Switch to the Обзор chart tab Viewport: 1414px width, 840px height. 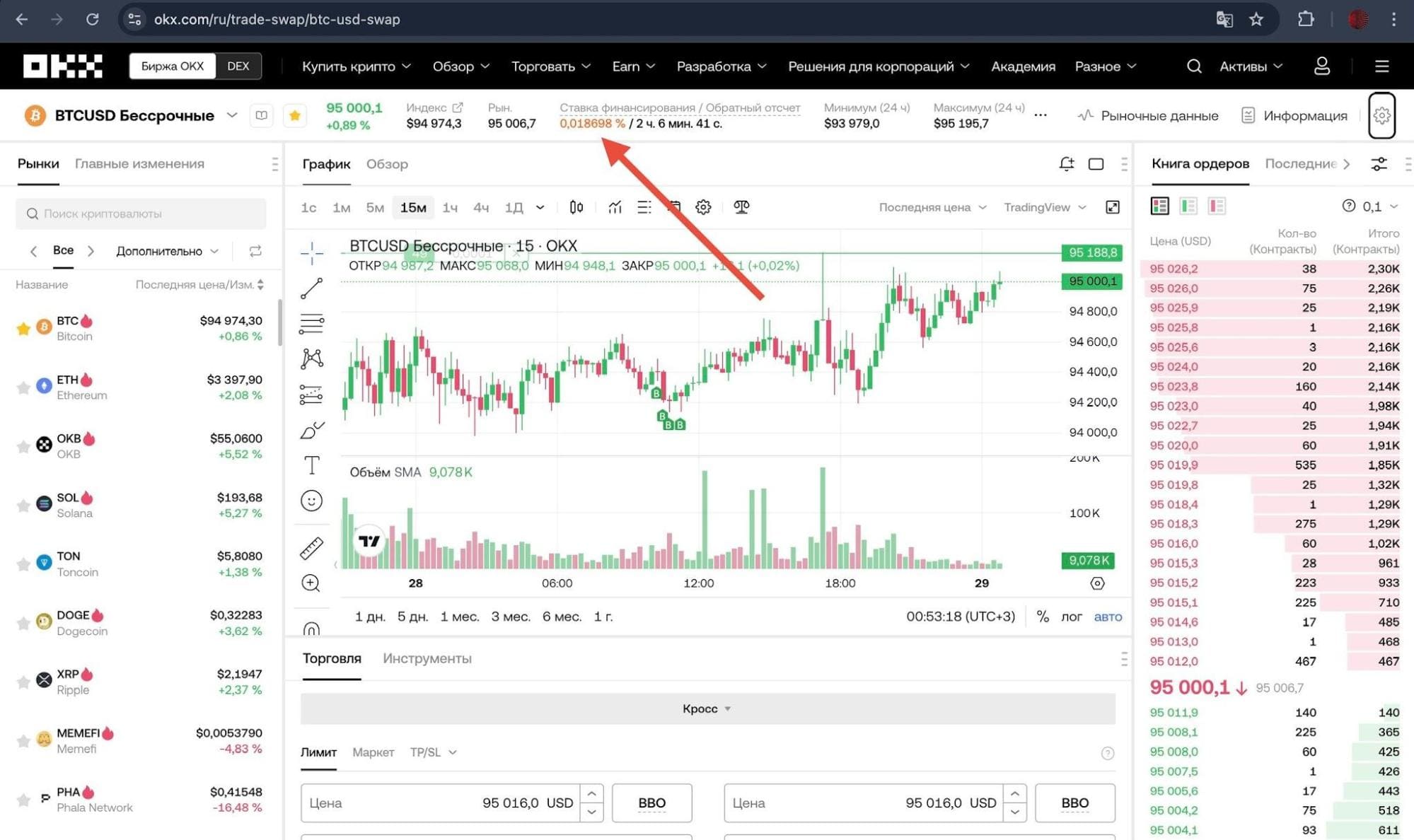[387, 164]
